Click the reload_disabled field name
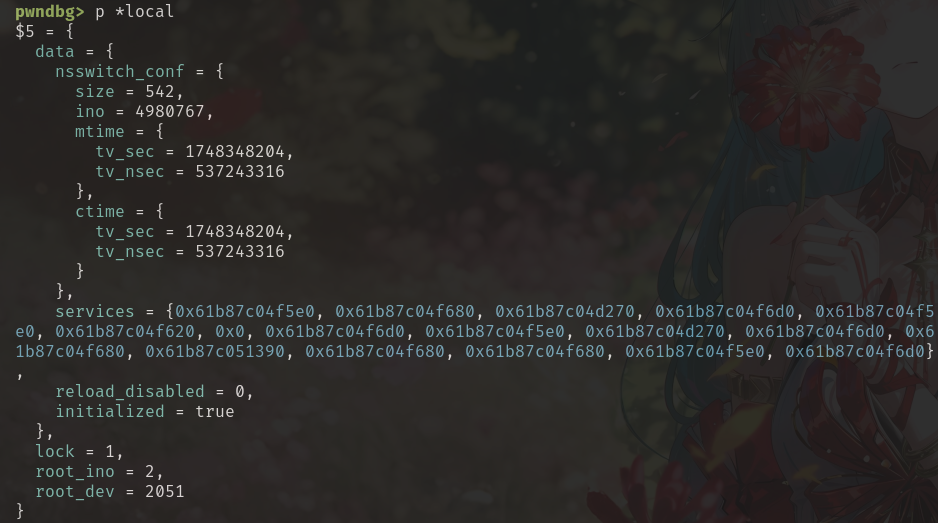The height and width of the screenshot is (523, 938). click(x=130, y=391)
